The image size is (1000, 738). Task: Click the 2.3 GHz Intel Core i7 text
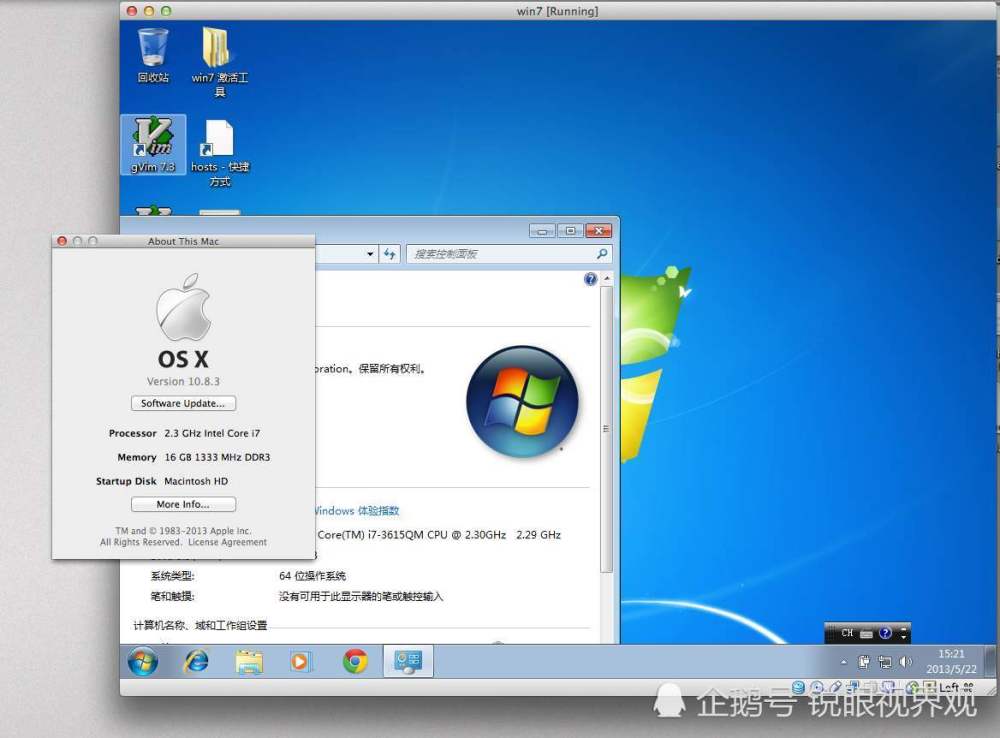coord(212,433)
